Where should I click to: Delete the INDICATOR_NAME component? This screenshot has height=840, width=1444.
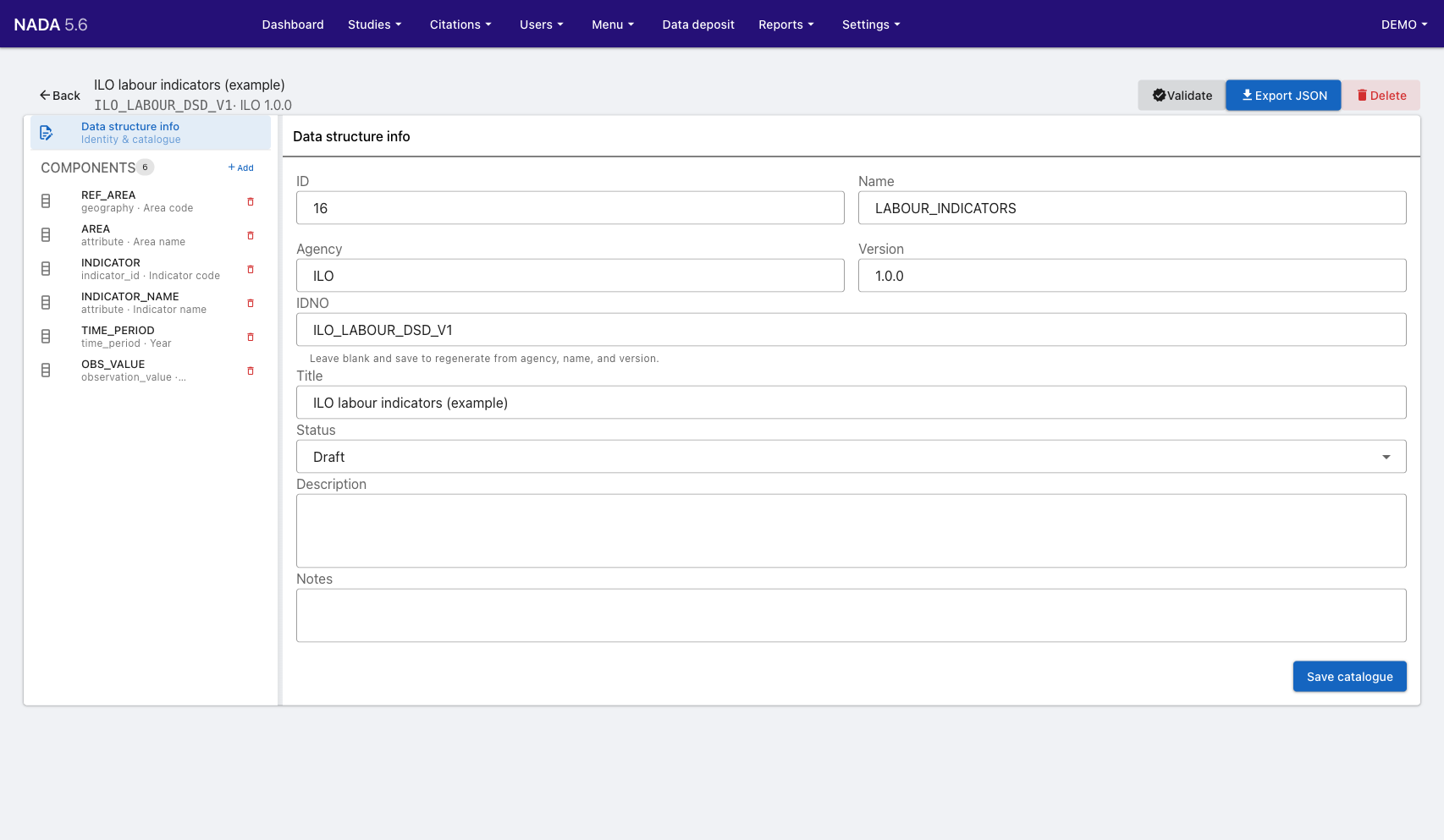(251, 303)
